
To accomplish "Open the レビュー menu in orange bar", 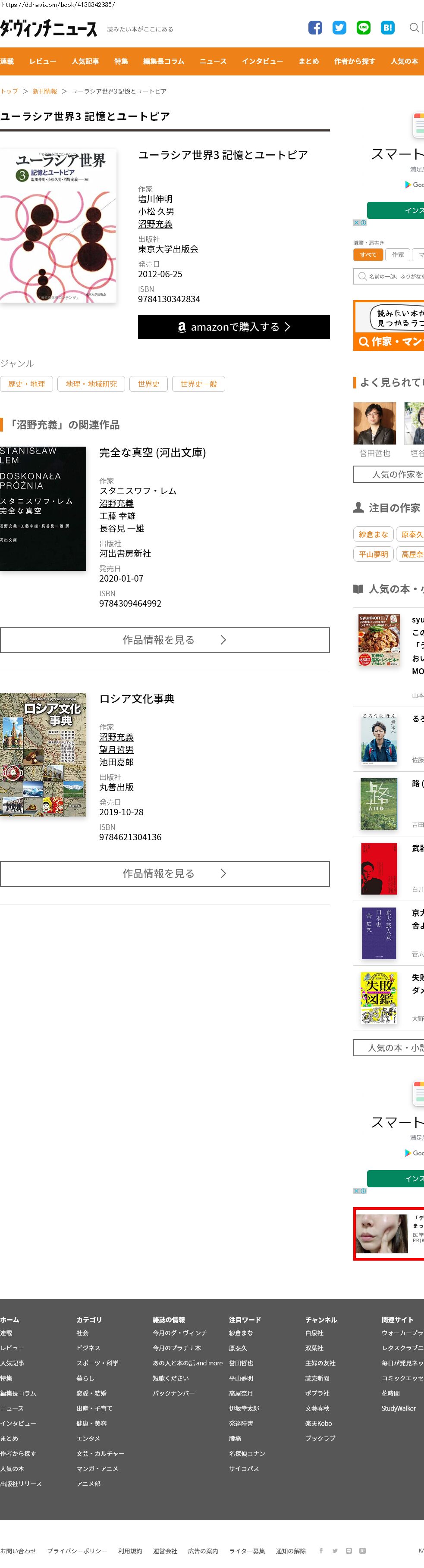I will point(43,62).
